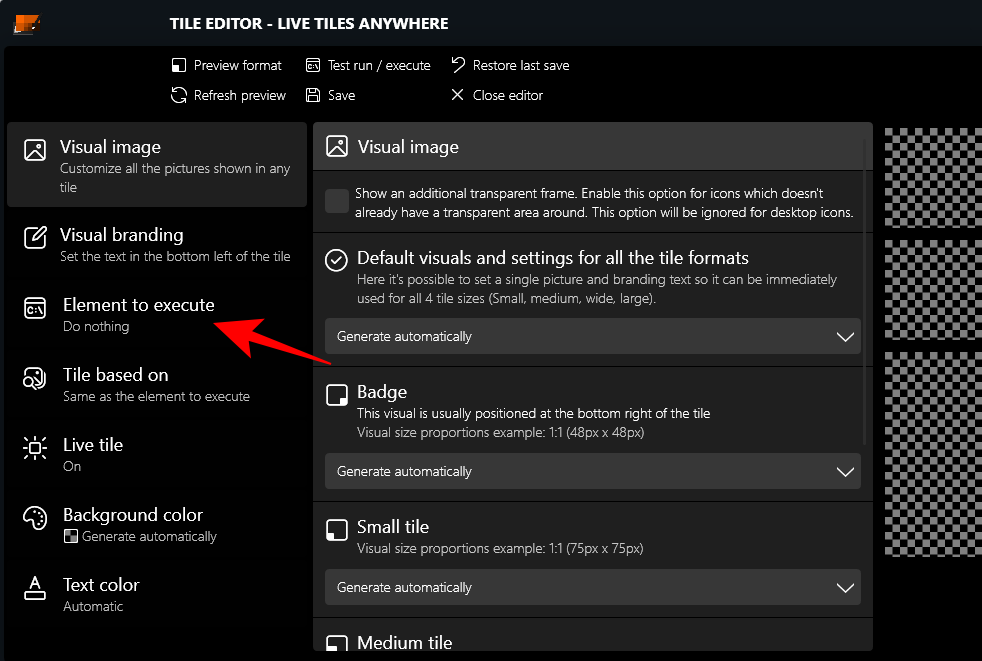Click the Live Tiles Anywhere app logo
The width and height of the screenshot is (982, 661).
pos(26,24)
